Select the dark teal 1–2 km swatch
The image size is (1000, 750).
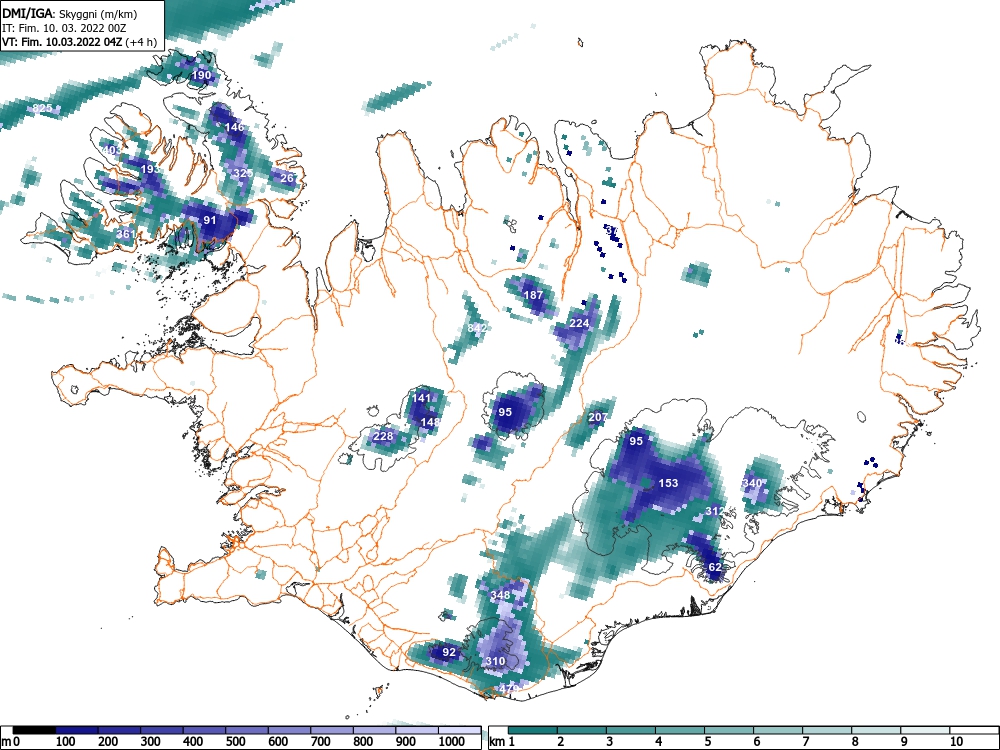(x=533, y=730)
